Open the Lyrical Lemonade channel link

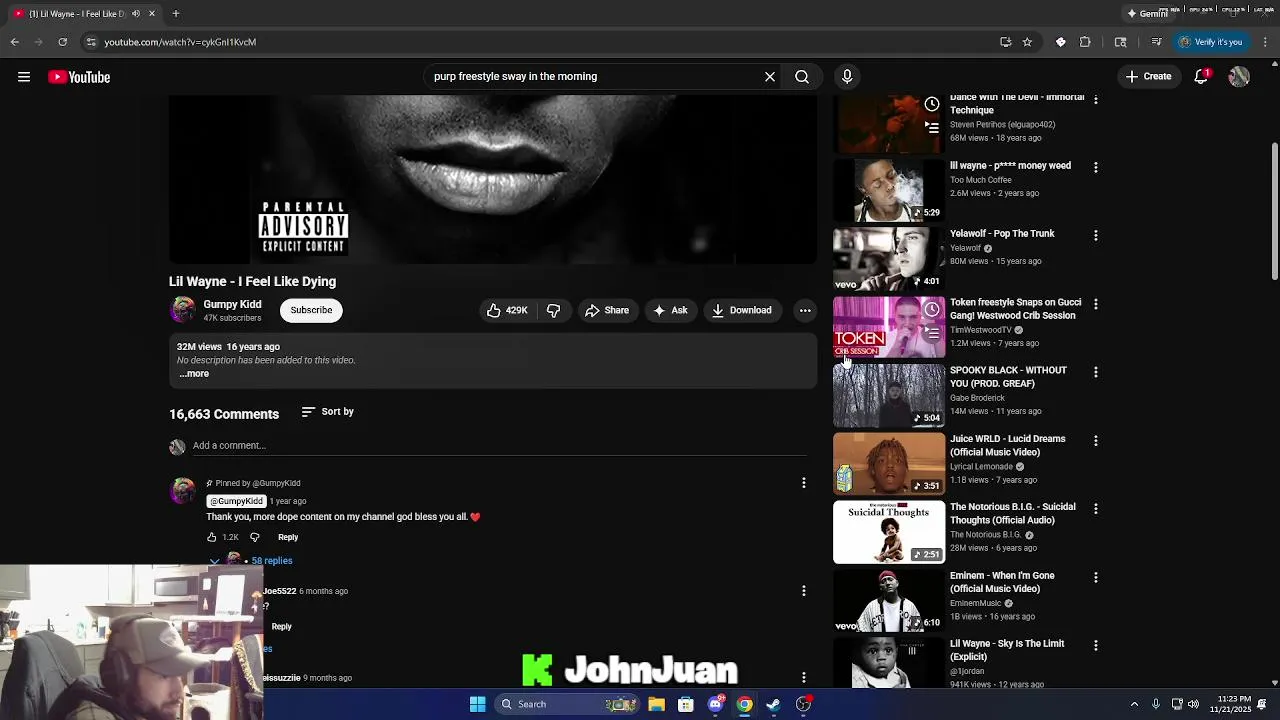(x=981, y=466)
